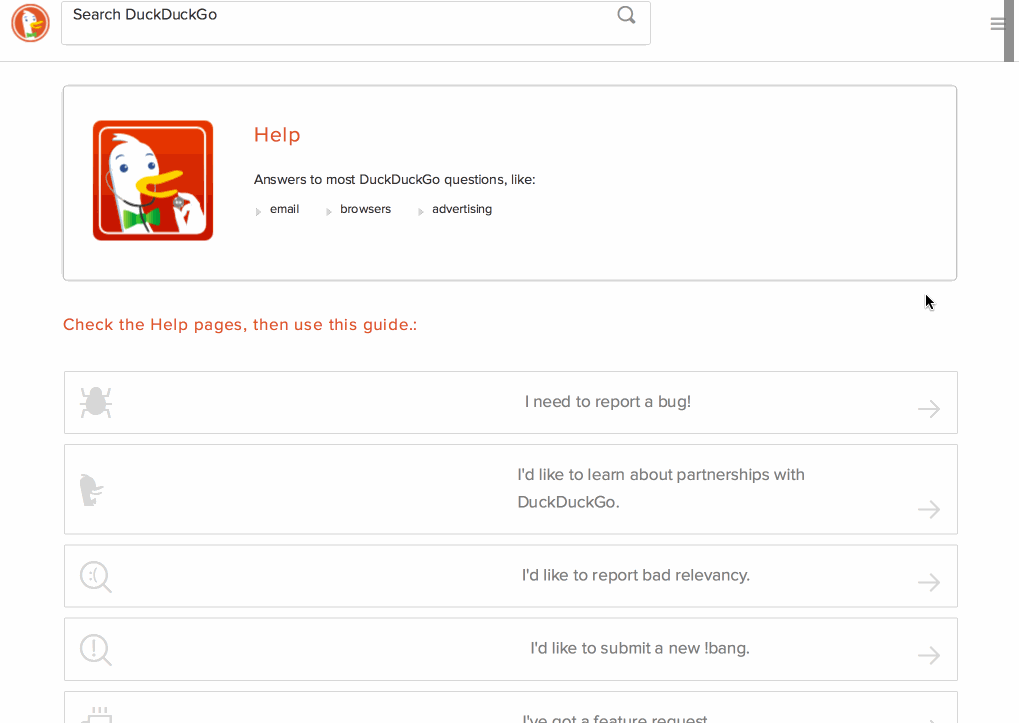The image size is (1019, 723).
Task: Click triangle bullet before browsers
Action: pyautogui.click(x=329, y=211)
